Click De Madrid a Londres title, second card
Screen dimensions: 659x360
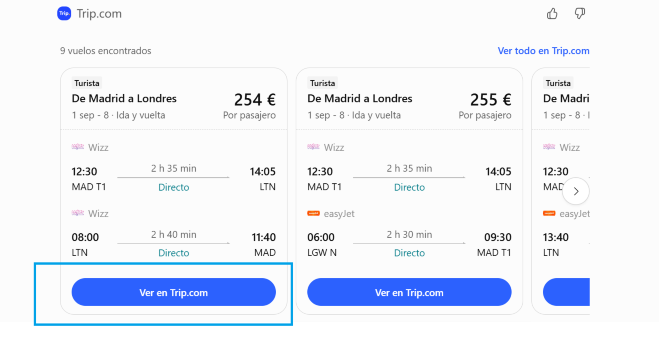click(360, 98)
